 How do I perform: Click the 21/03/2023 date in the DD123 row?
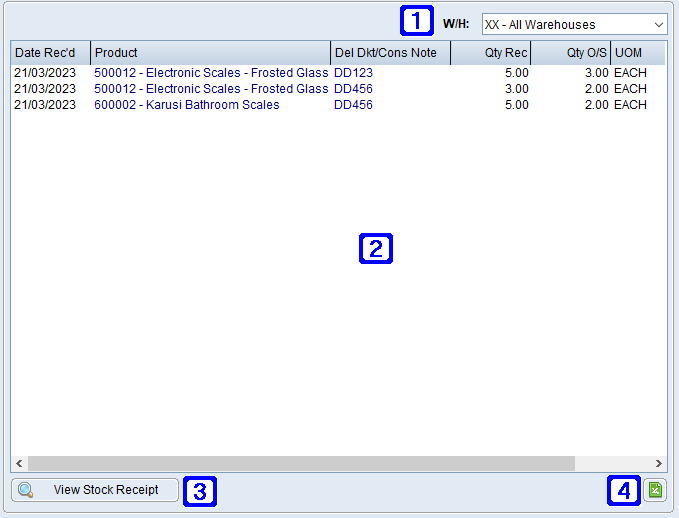click(45, 73)
